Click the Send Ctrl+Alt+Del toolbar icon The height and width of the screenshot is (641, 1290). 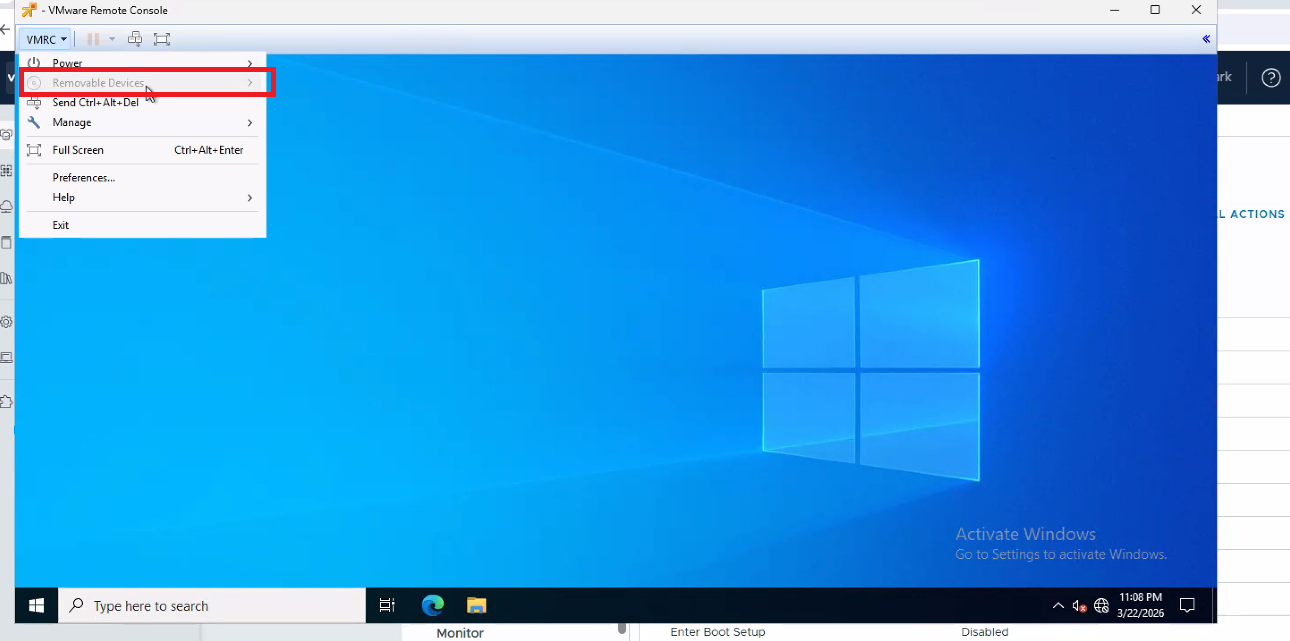[x=135, y=39]
